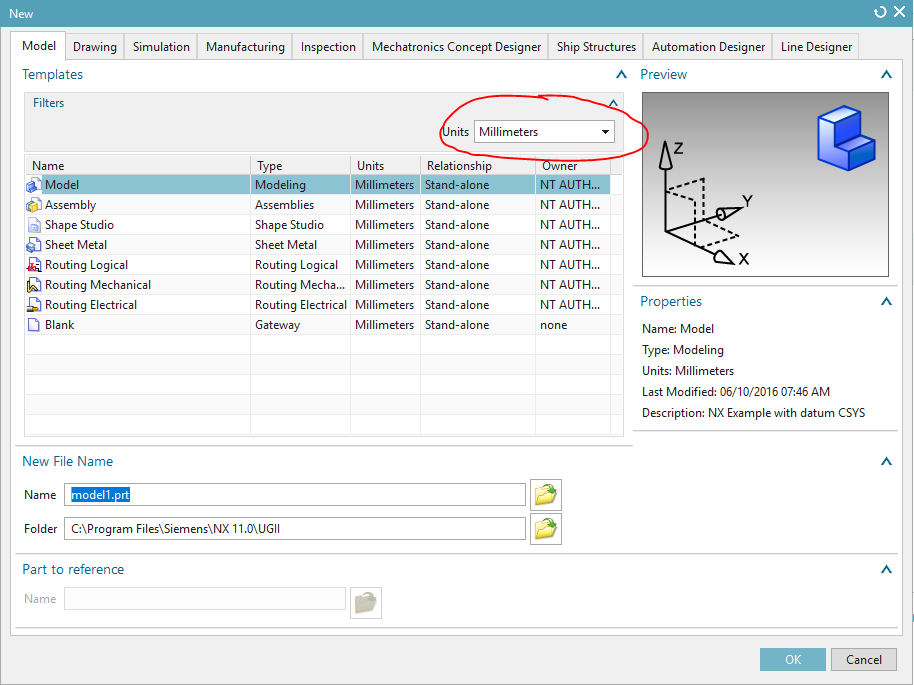Open the browse icon beside Folder path
Image resolution: width=914 pixels, height=685 pixels.
pyautogui.click(x=545, y=529)
